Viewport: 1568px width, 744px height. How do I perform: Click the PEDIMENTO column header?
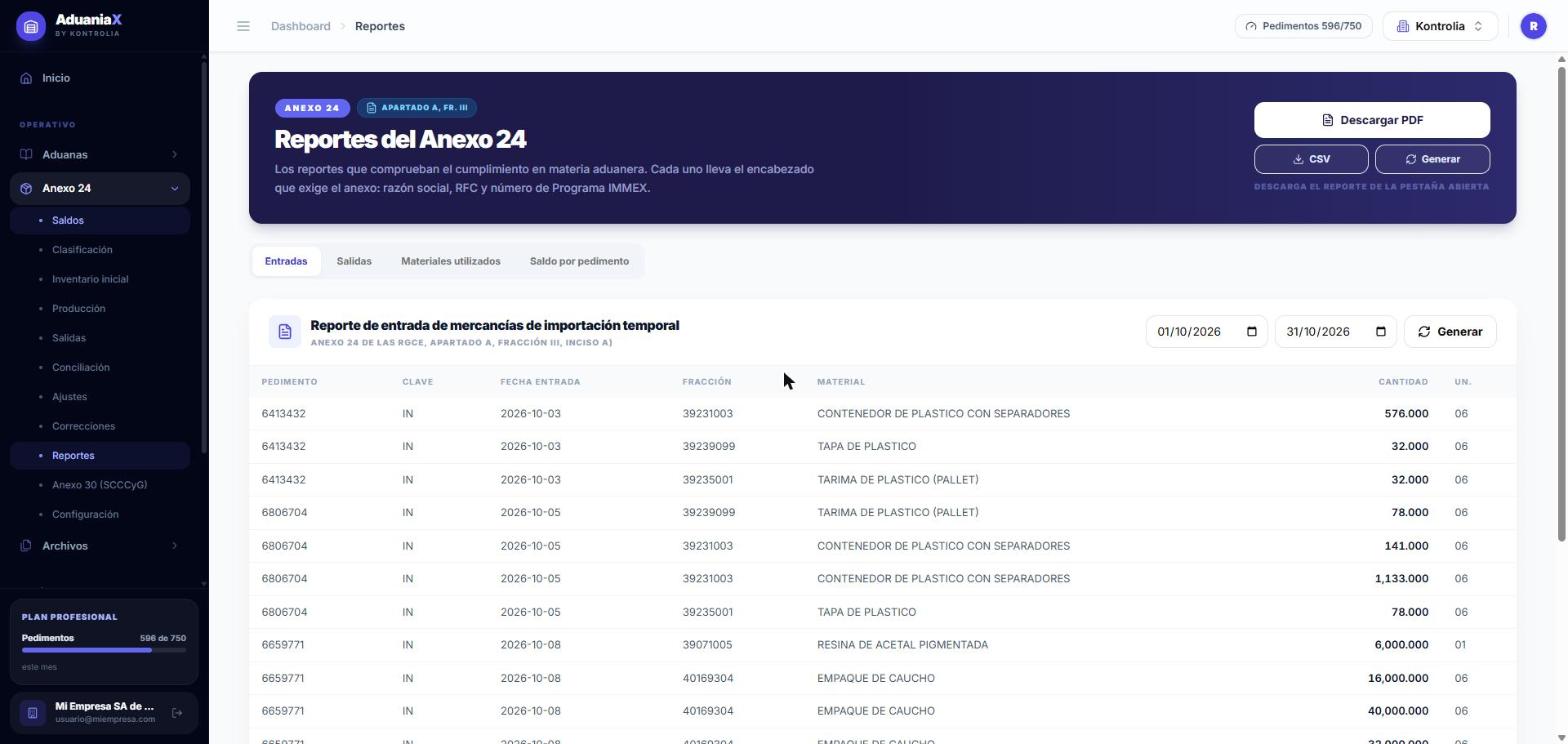coord(289,382)
